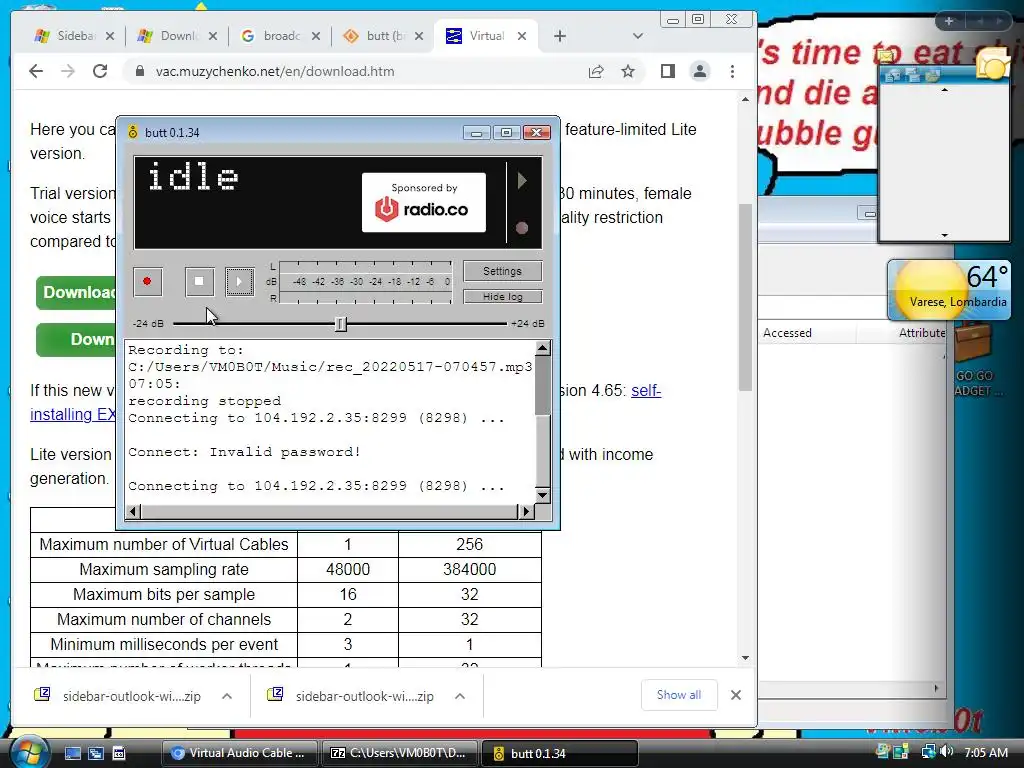This screenshot has width=1024, height=768.
Task: Switch to butt 0.1.34 taskbar button
Action: click(560, 753)
